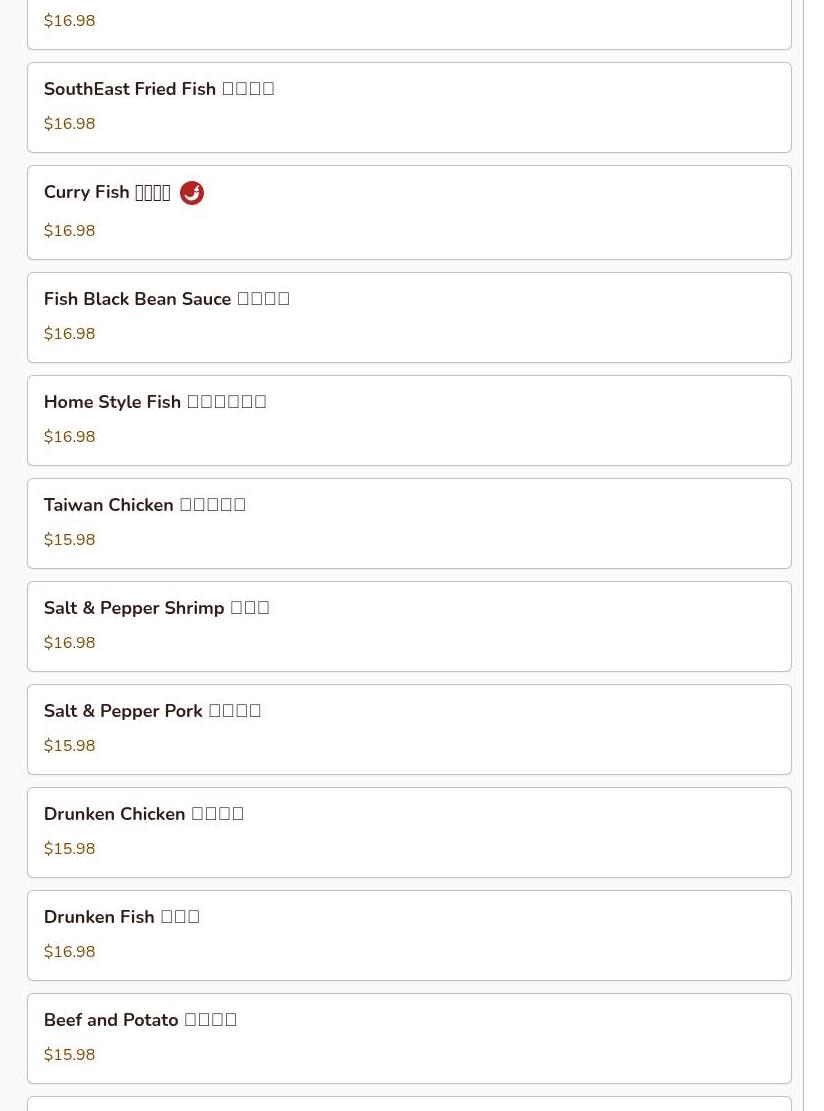
Task: Choose the Drunken Fish menu item
Action: pyautogui.click(x=409, y=935)
